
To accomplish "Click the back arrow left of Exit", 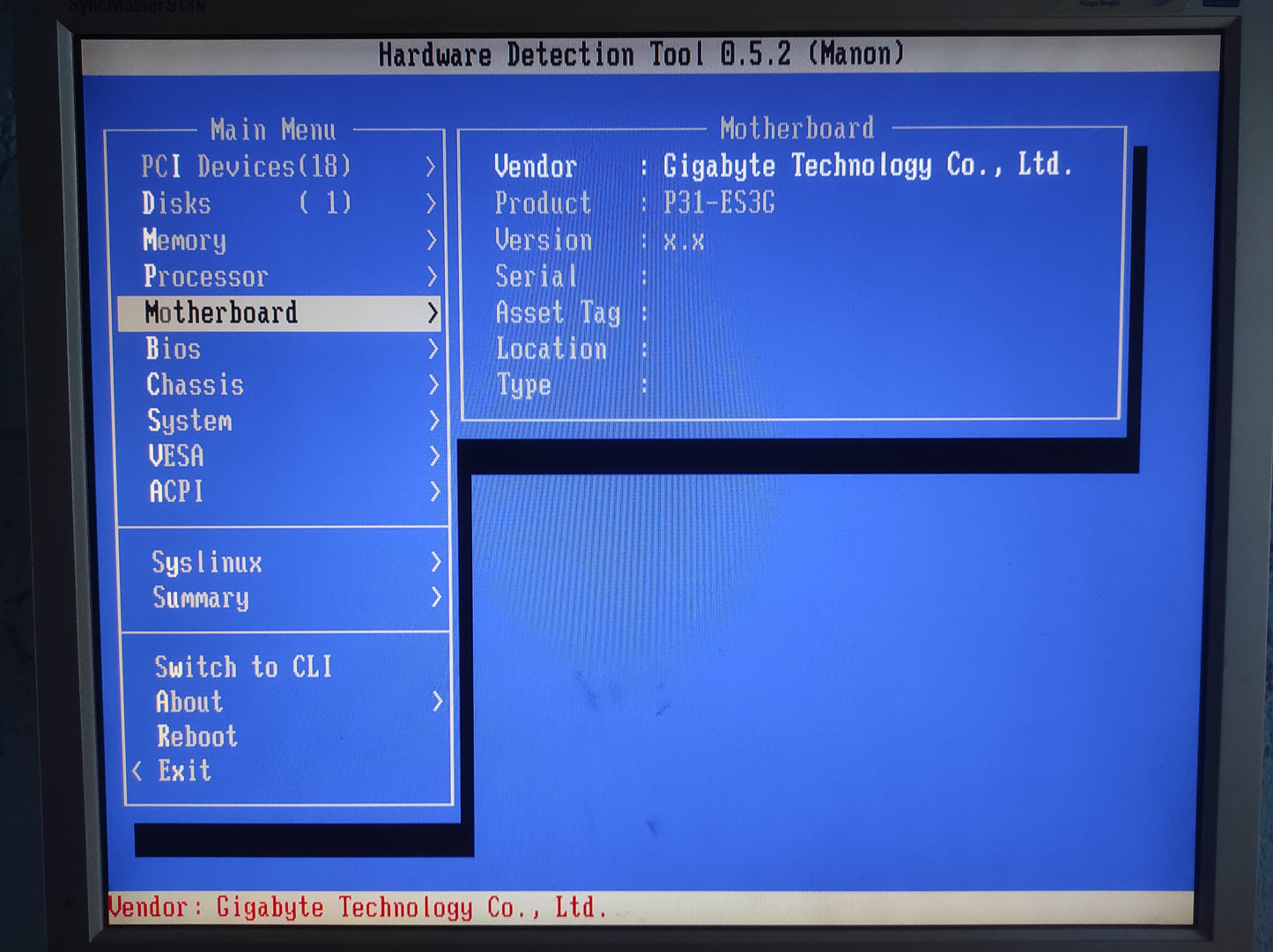I will pyautogui.click(x=137, y=771).
